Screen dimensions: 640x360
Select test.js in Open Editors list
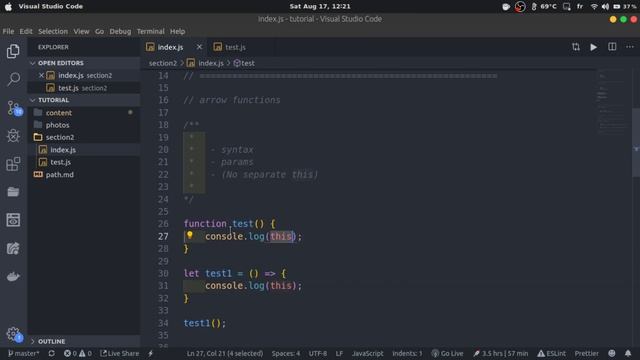pyautogui.click(x=84, y=88)
